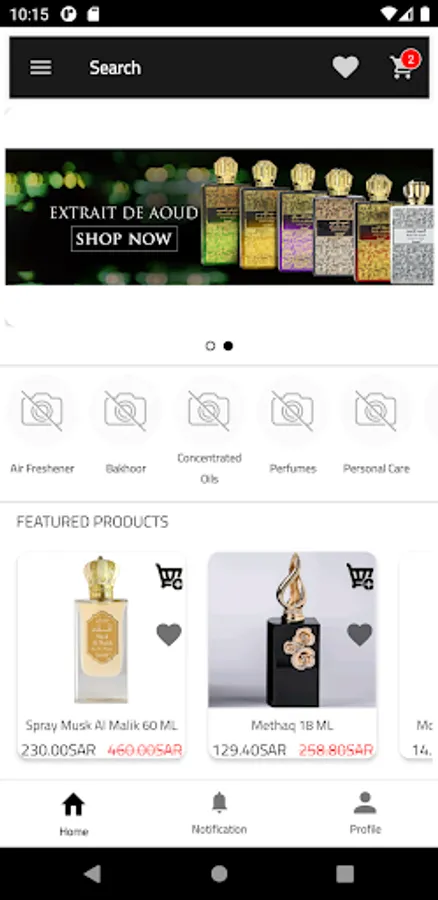Open the hamburger navigation menu

(41, 68)
